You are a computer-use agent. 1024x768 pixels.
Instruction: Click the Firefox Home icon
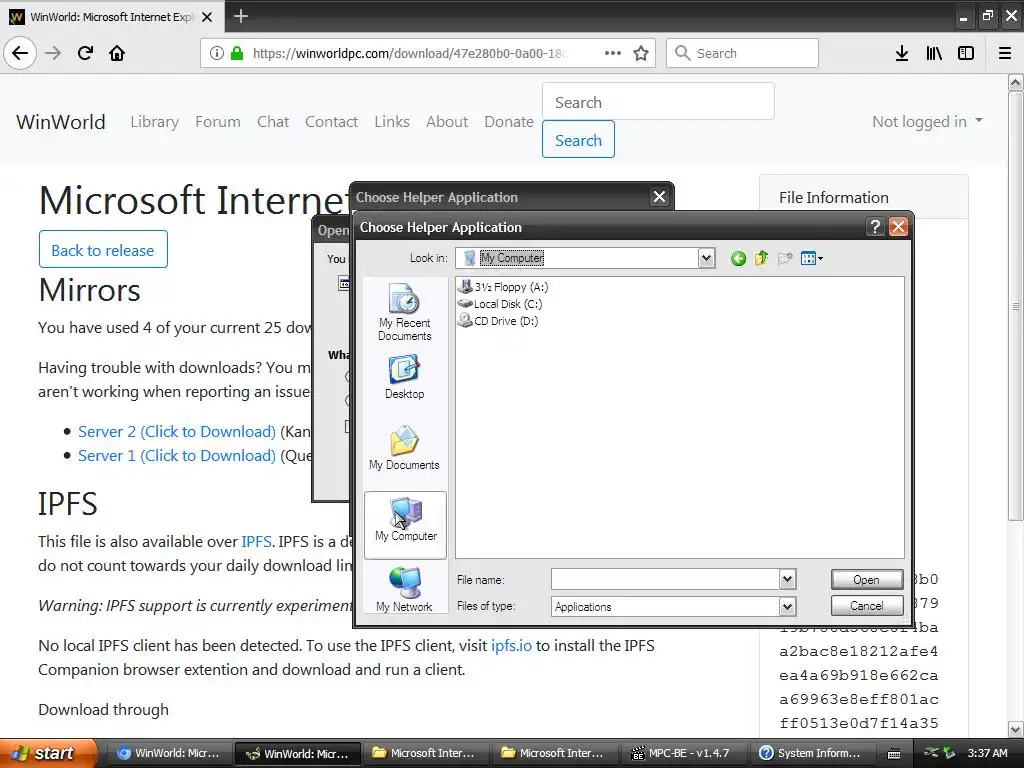pyautogui.click(x=117, y=53)
